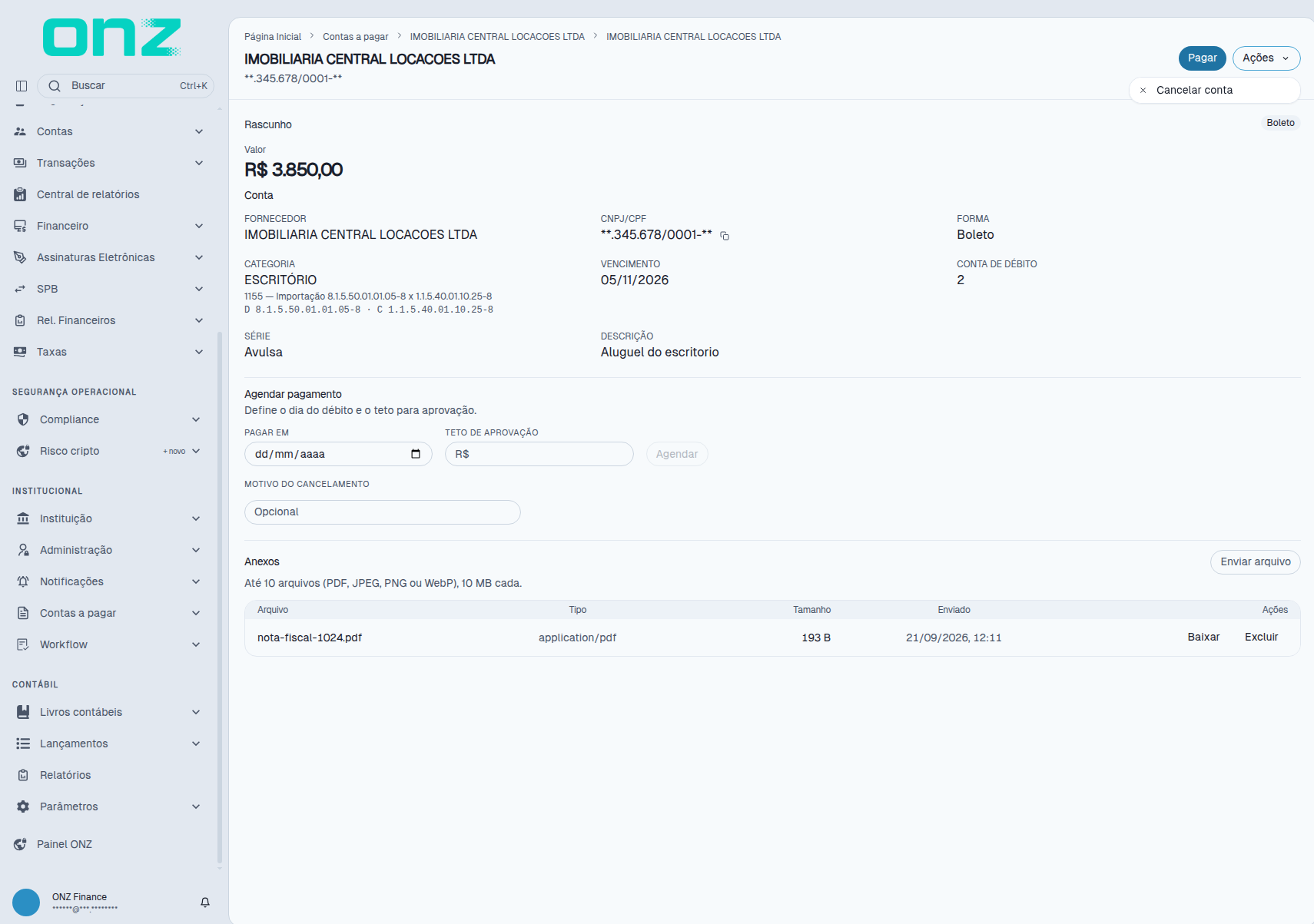Click the Agendar button

click(677, 454)
